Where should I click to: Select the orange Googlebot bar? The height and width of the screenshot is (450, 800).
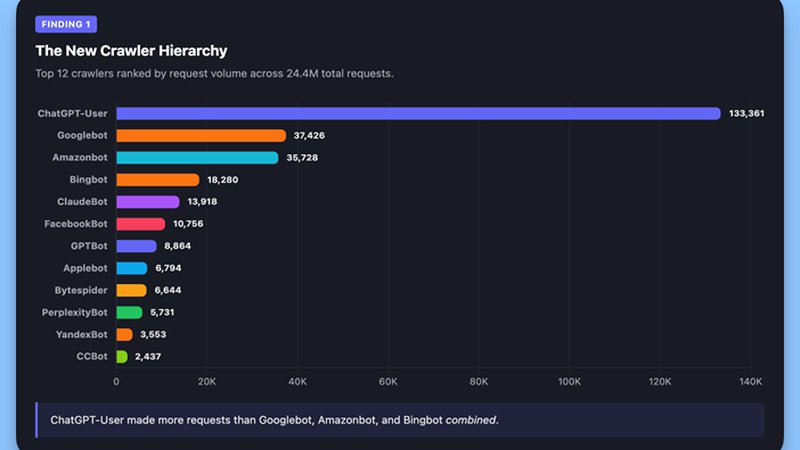[x=201, y=135]
